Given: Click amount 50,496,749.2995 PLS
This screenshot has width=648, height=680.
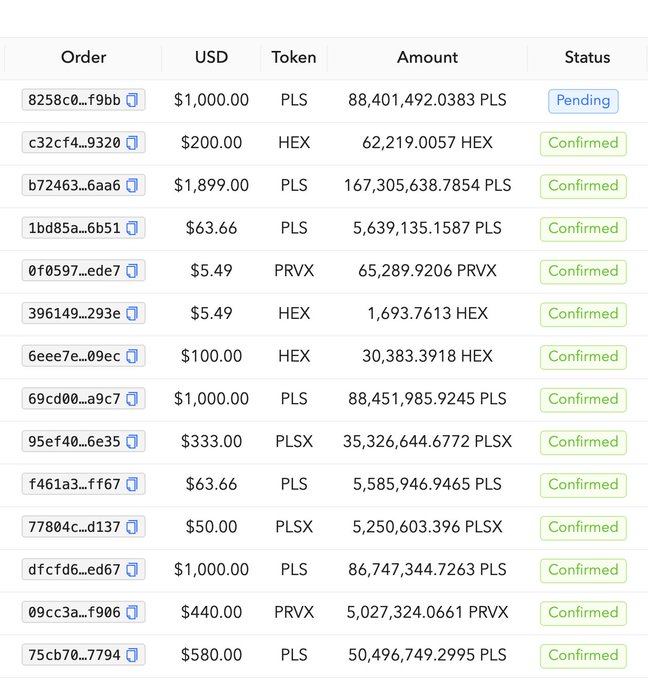Looking at the screenshot, I should [x=427, y=655].
